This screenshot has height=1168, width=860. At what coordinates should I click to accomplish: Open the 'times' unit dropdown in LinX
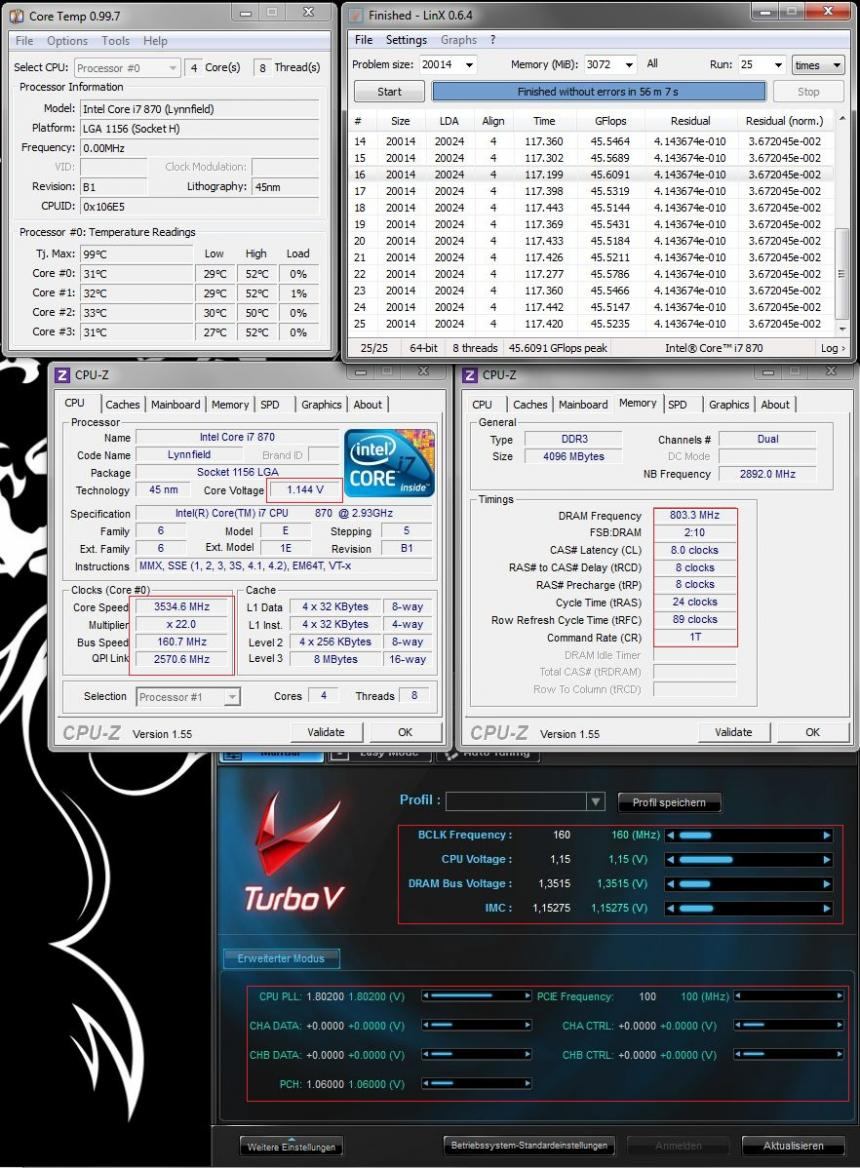pyautogui.click(x=818, y=65)
